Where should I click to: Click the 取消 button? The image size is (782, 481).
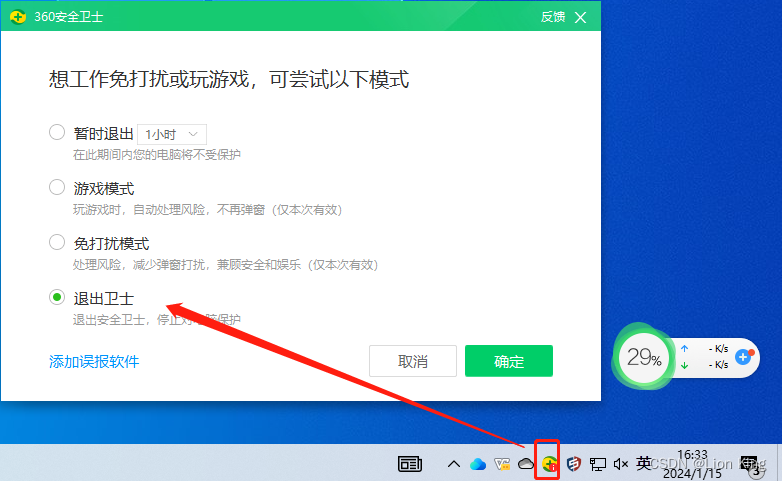coord(412,361)
